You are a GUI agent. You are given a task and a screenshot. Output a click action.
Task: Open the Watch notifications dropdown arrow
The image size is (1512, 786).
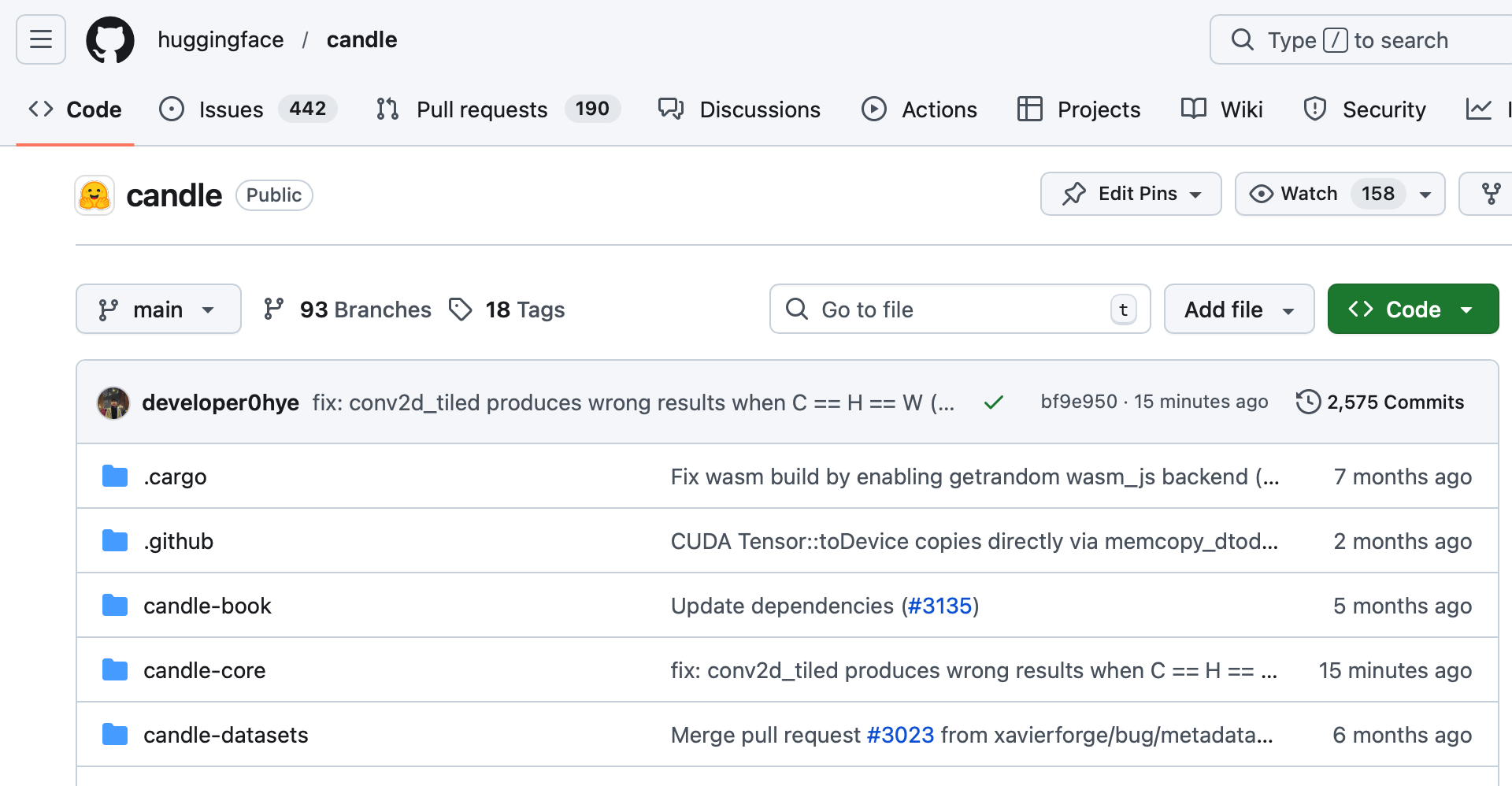tap(1425, 194)
